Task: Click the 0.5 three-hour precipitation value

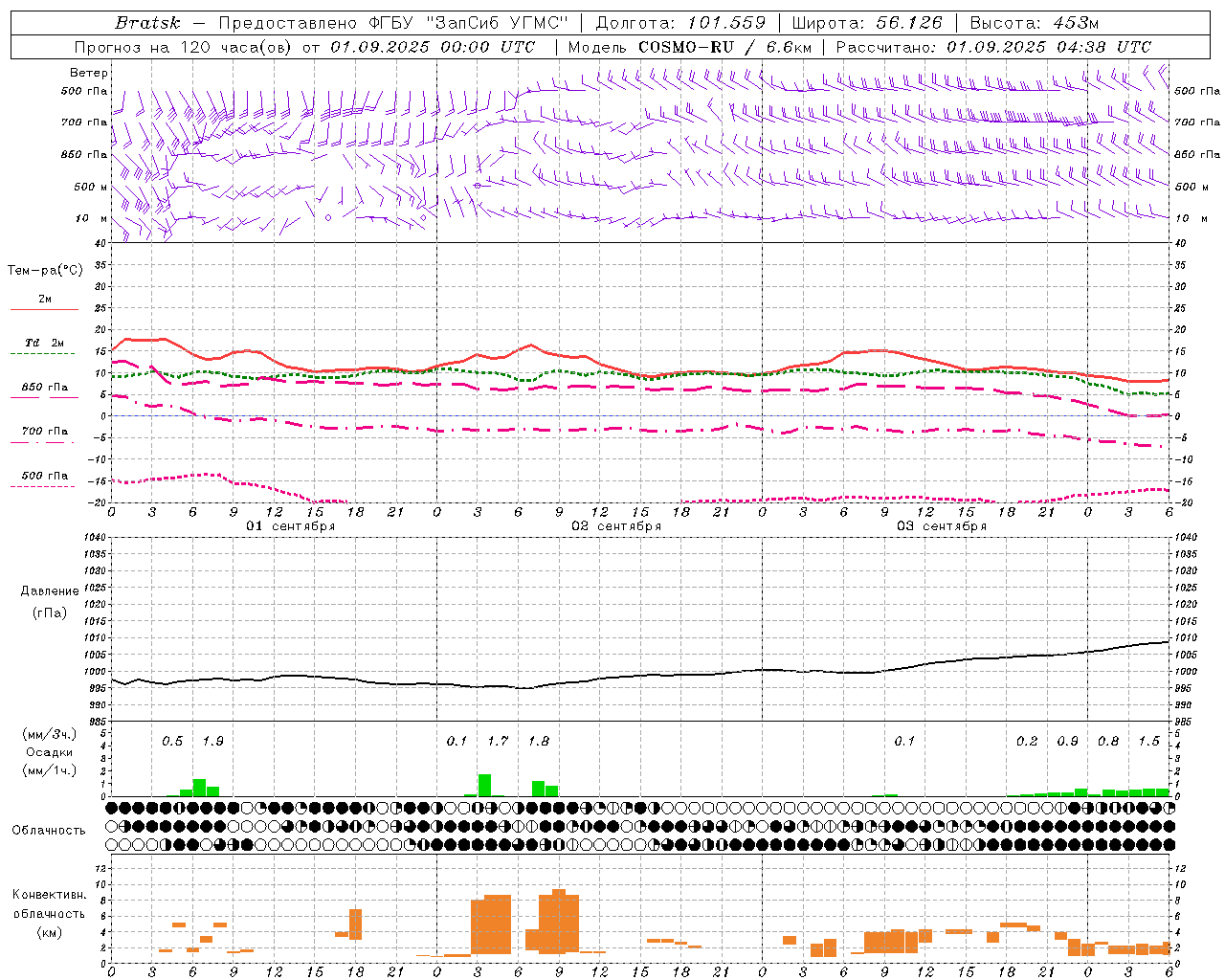Action: [x=172, y=742]
